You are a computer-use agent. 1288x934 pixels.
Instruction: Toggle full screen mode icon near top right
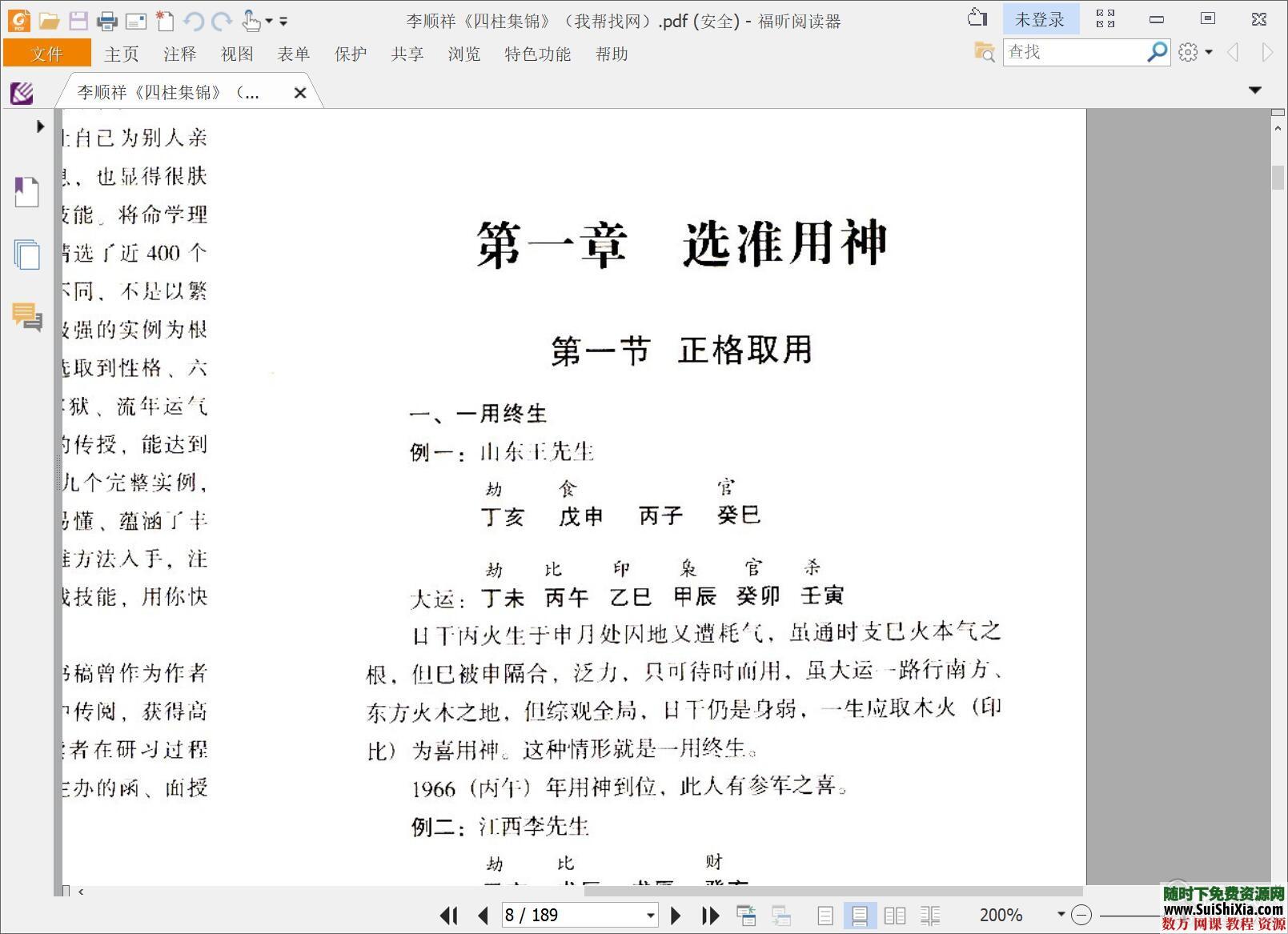tap(1106, 18)
